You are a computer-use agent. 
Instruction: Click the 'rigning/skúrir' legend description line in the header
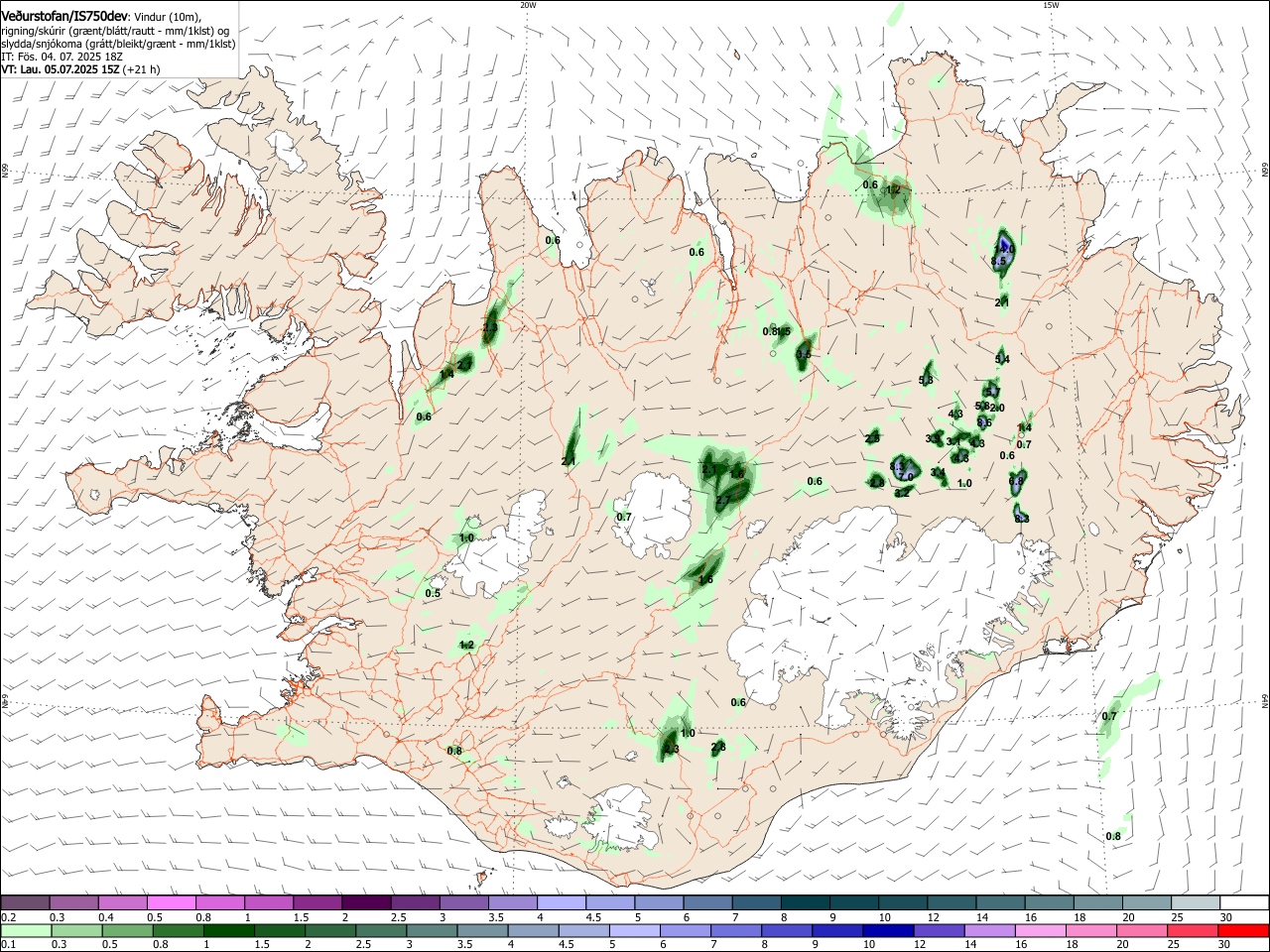click(x=115, y=31)
